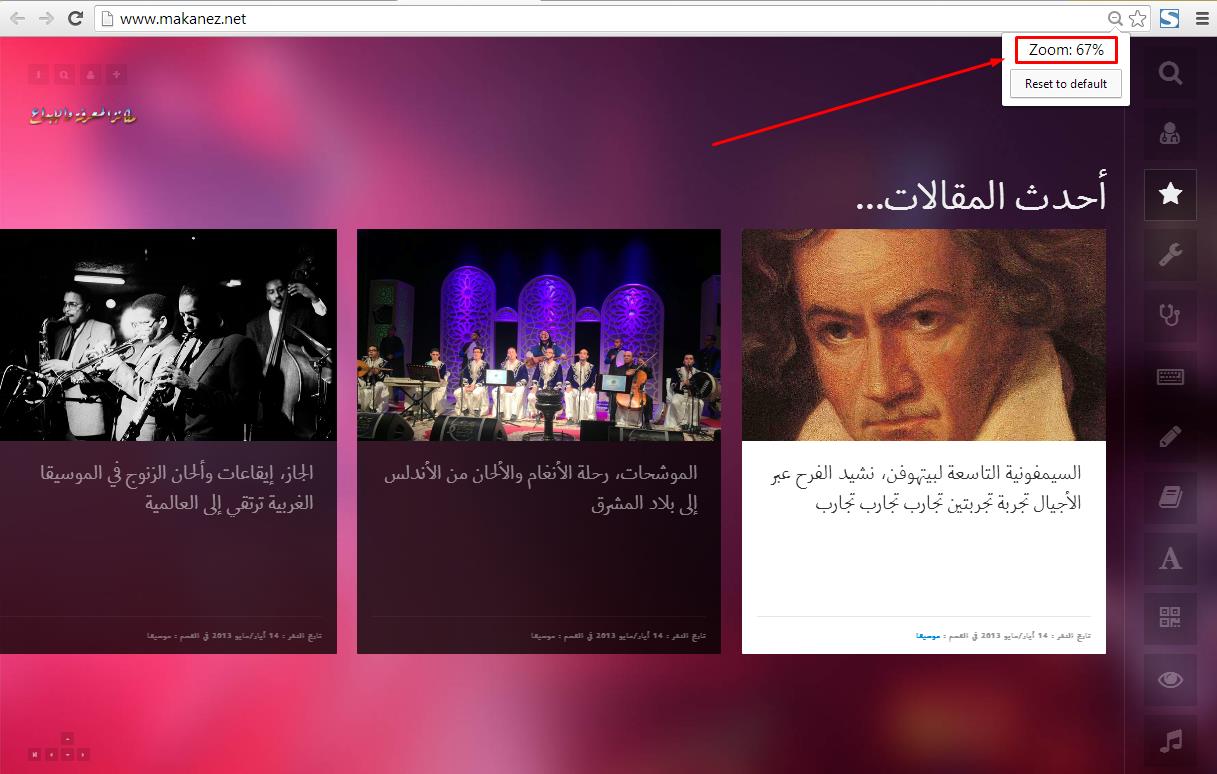Open the Muwashahat stage ensemble thumbnail
1217x774 pixels.
pyautogui.click(x=539, y=335)
